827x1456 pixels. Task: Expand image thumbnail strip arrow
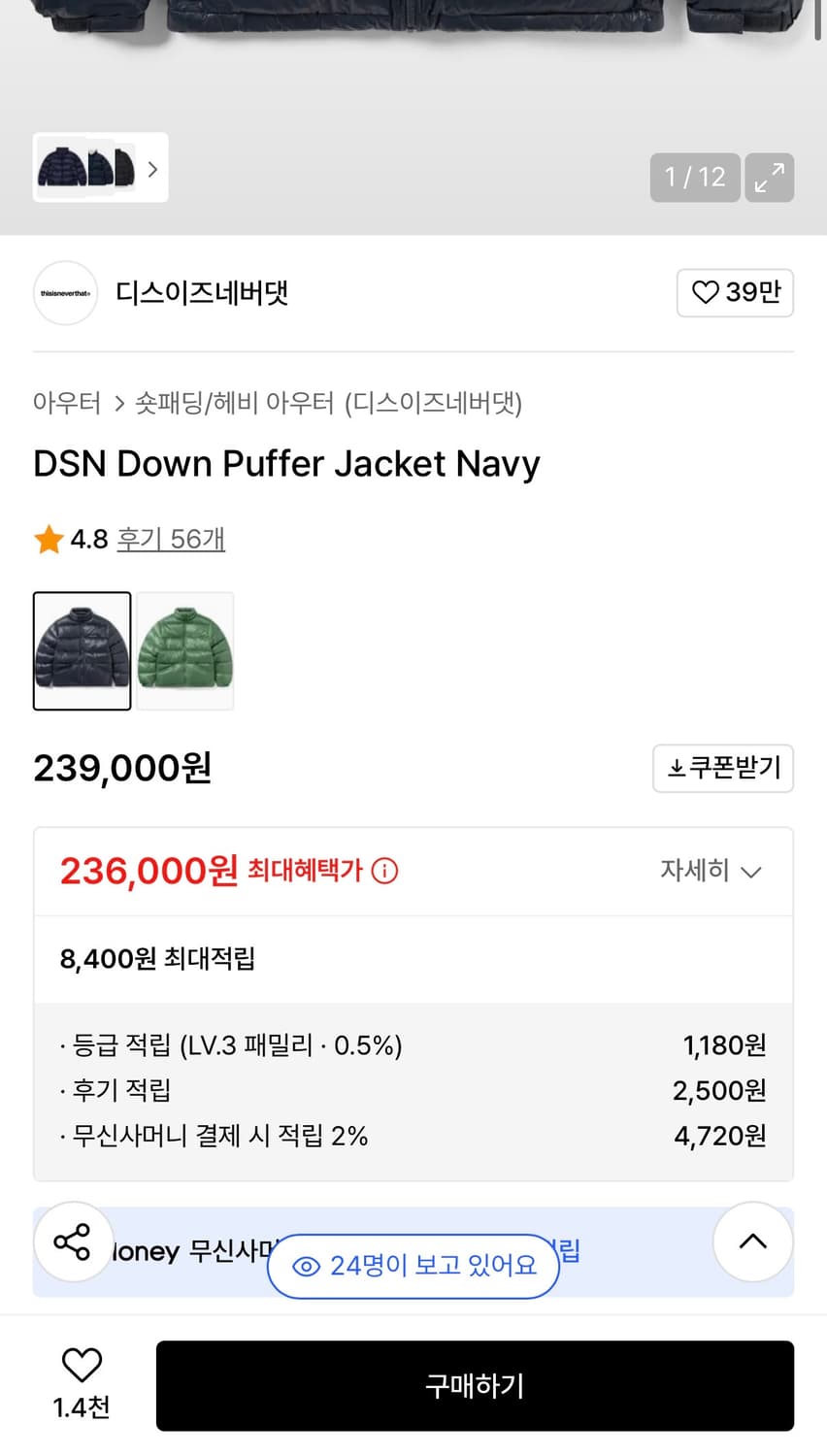(x=152, y=169)
